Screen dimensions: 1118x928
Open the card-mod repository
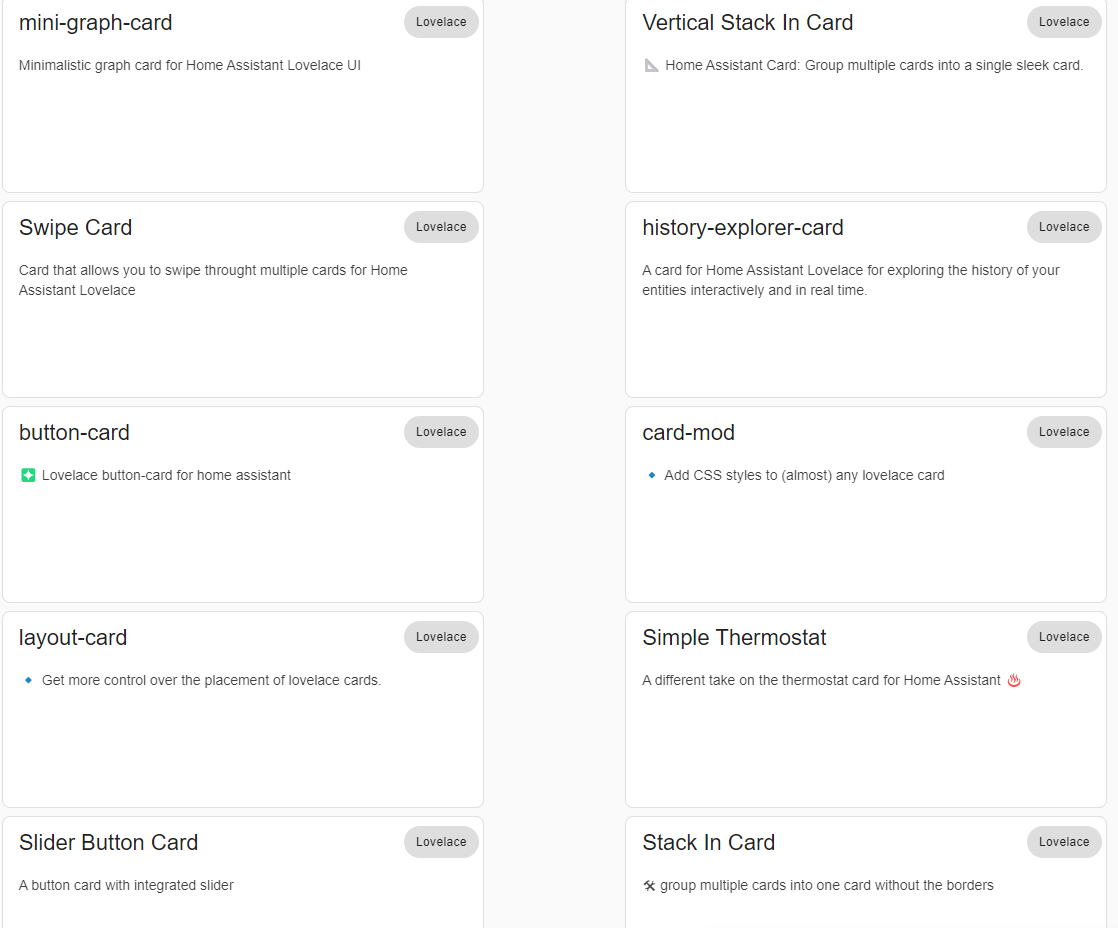(x=688, y=432)
